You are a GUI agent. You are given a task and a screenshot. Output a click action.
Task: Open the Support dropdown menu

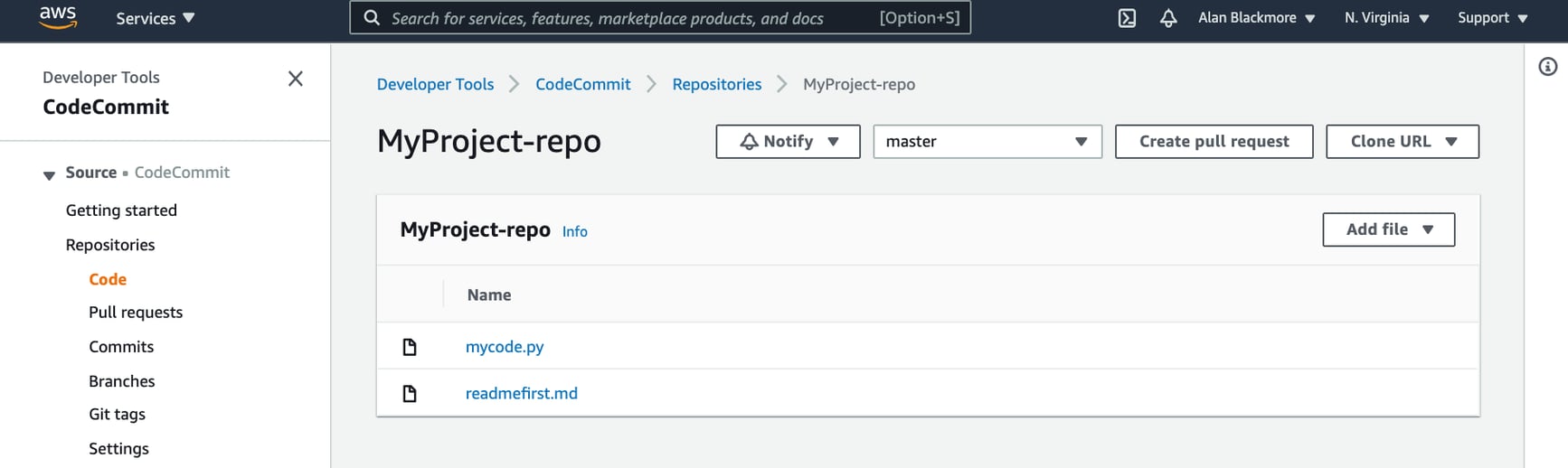tap(1492, 18)
